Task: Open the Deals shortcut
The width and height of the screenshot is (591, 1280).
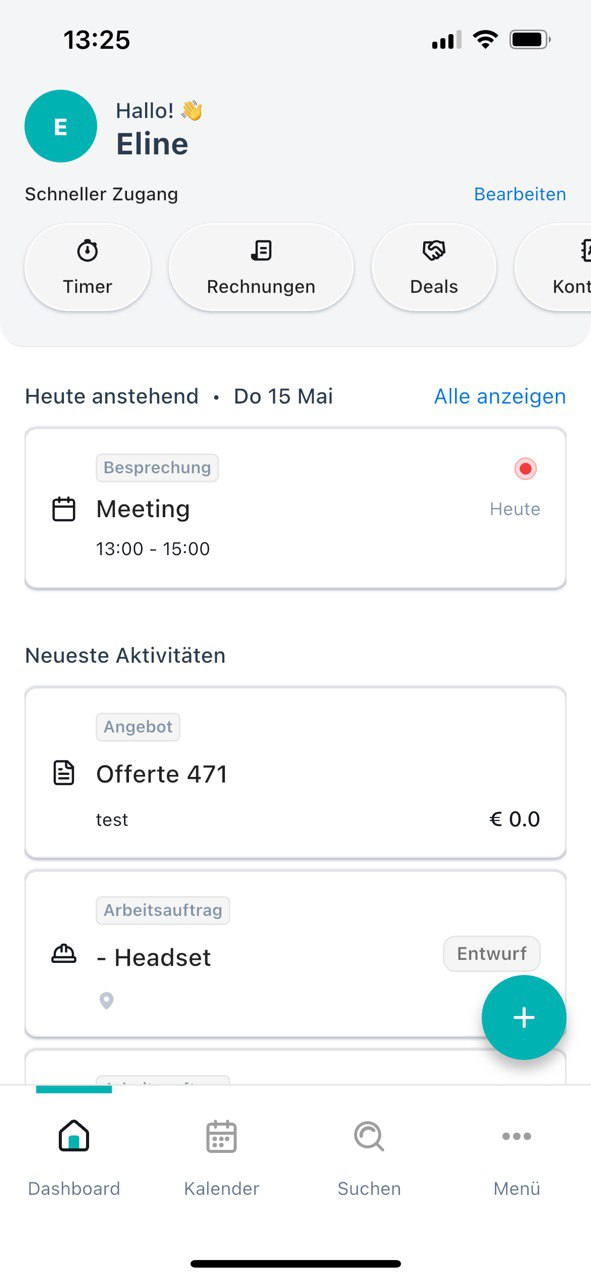Action: pyautogui.click(x=434, y=268)
